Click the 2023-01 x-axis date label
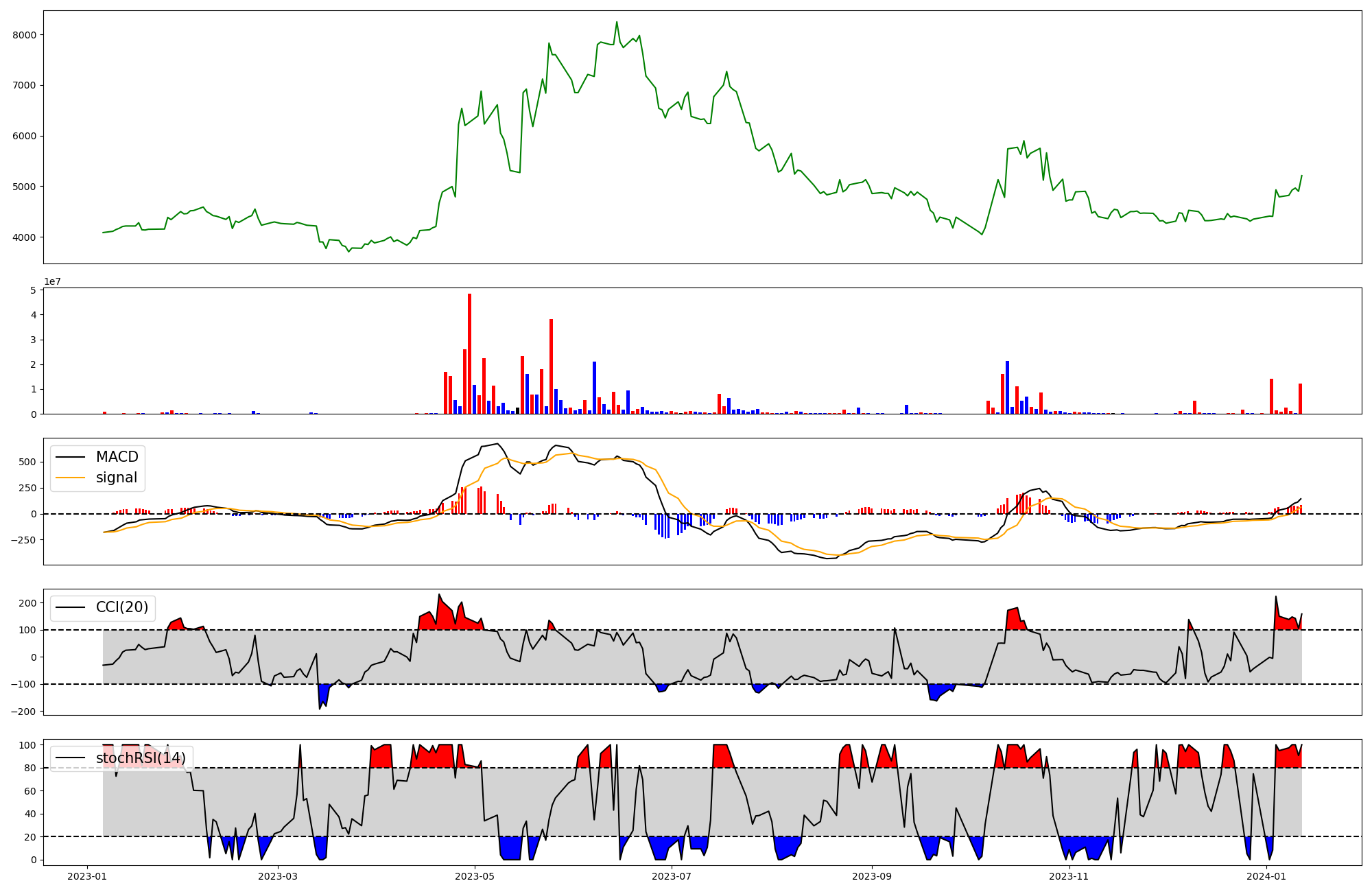Image resolution: width=1372 pixels, height=892 pixels. [x=87, y=876]
